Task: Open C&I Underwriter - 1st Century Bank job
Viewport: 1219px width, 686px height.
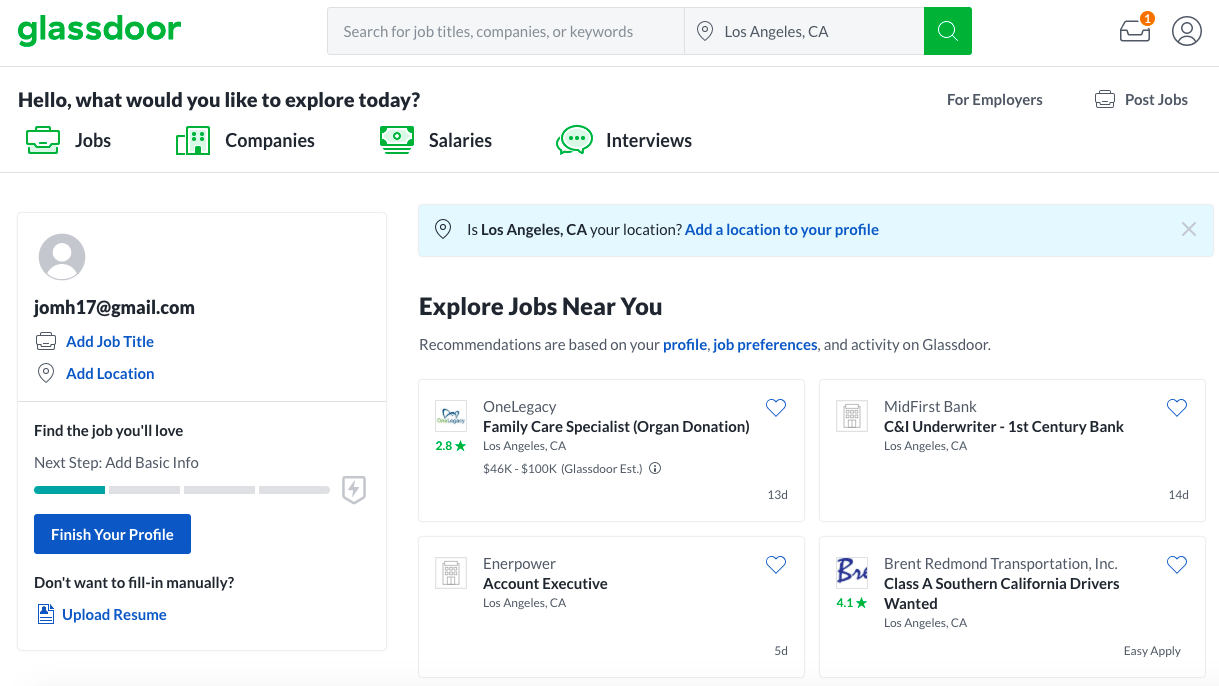Action: pos(1004,426)
